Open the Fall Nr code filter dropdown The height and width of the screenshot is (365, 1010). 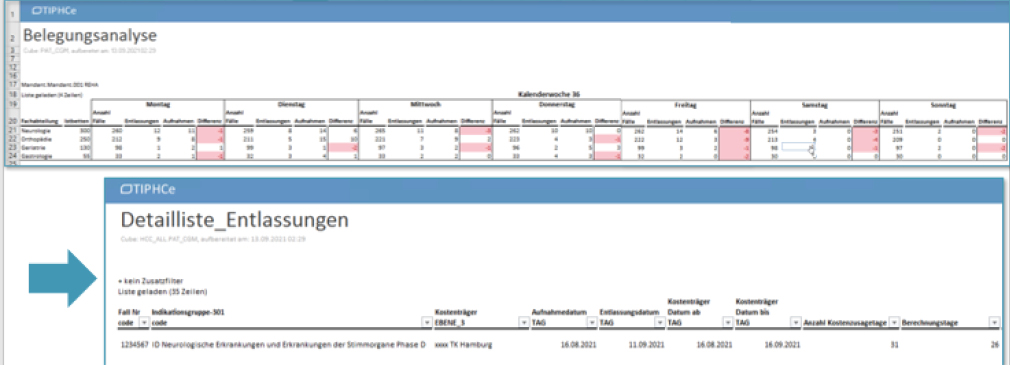[x=144, y=322]
